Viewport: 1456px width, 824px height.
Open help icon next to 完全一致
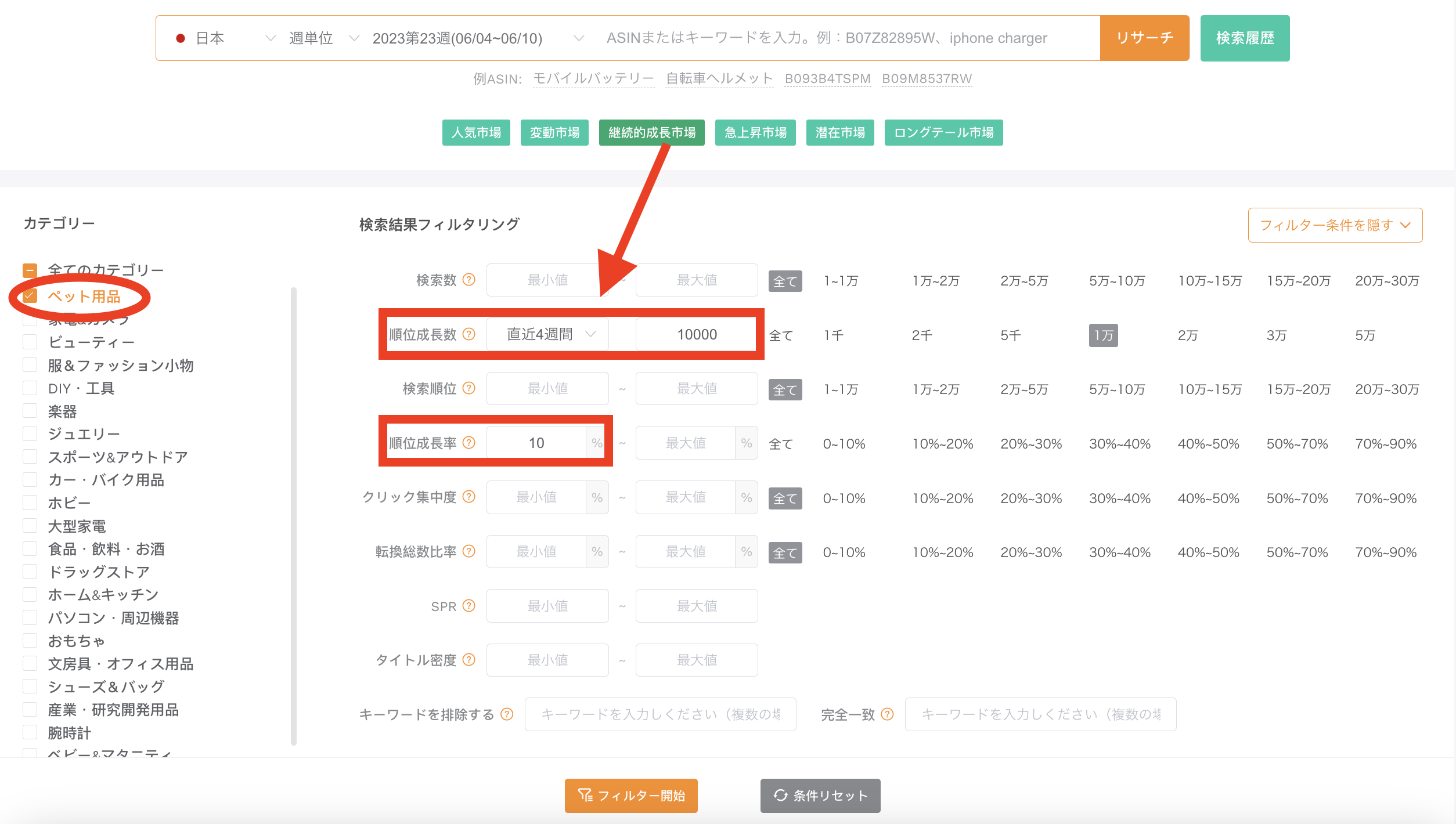point(888,714)
